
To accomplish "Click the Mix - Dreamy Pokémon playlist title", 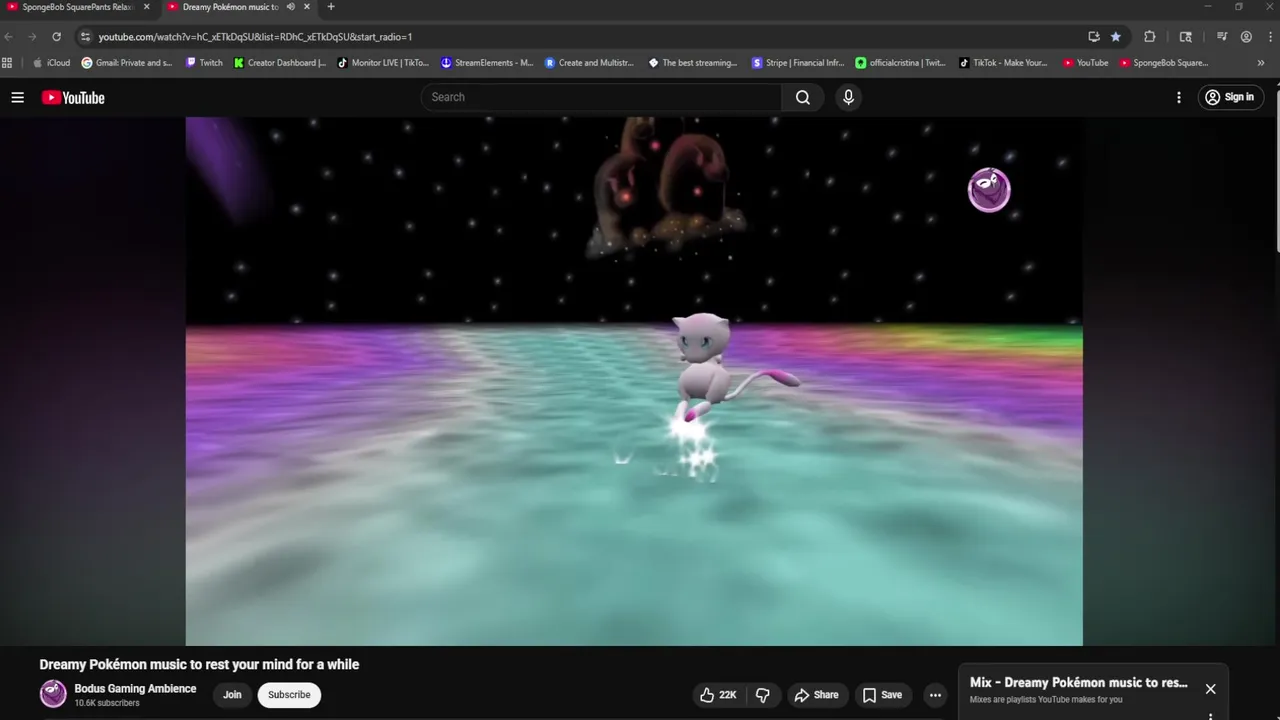I will click(1078, 683).
